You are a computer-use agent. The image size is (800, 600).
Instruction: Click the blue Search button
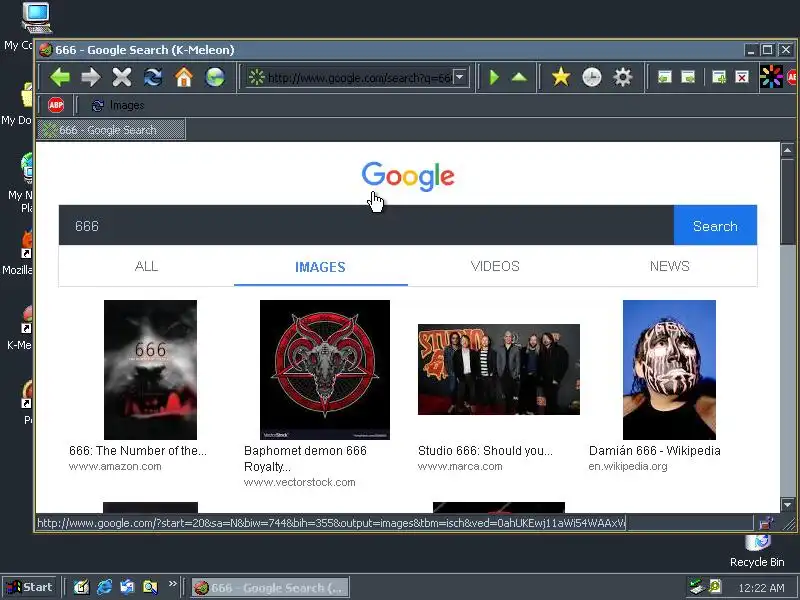click(x=715, y=226)
